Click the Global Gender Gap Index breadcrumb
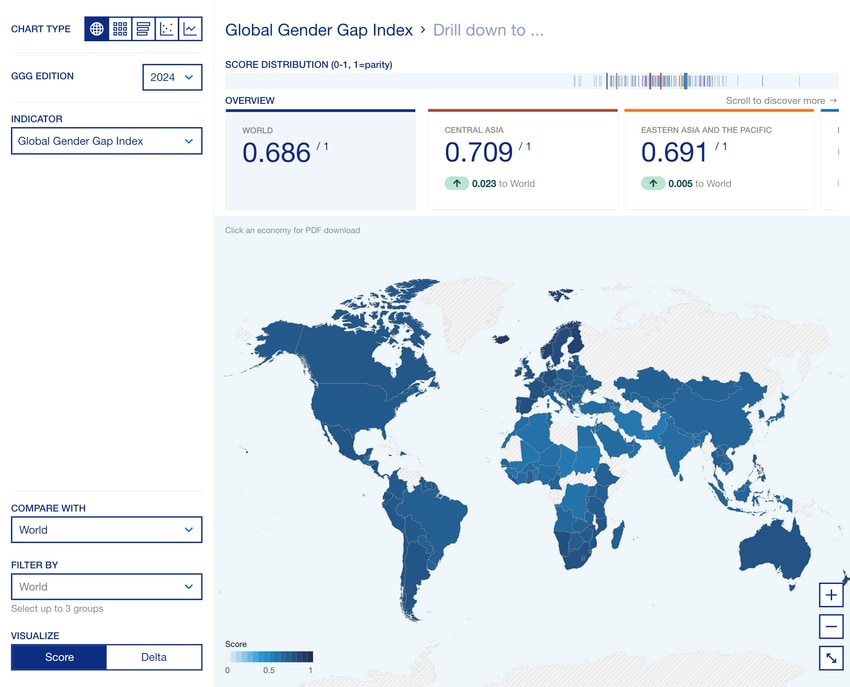The image size is (850, 687). [319, 30]
